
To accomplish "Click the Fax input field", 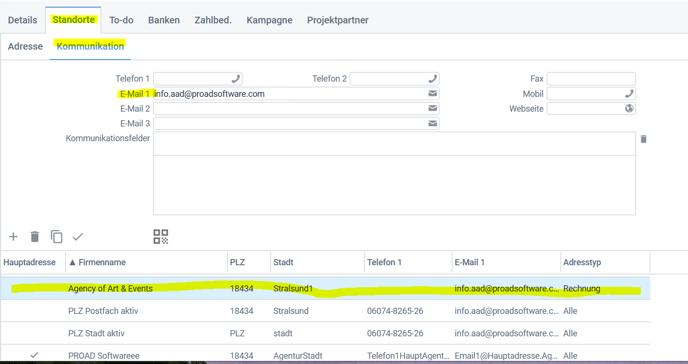I will pyautogui.click(x=591, y=79).
